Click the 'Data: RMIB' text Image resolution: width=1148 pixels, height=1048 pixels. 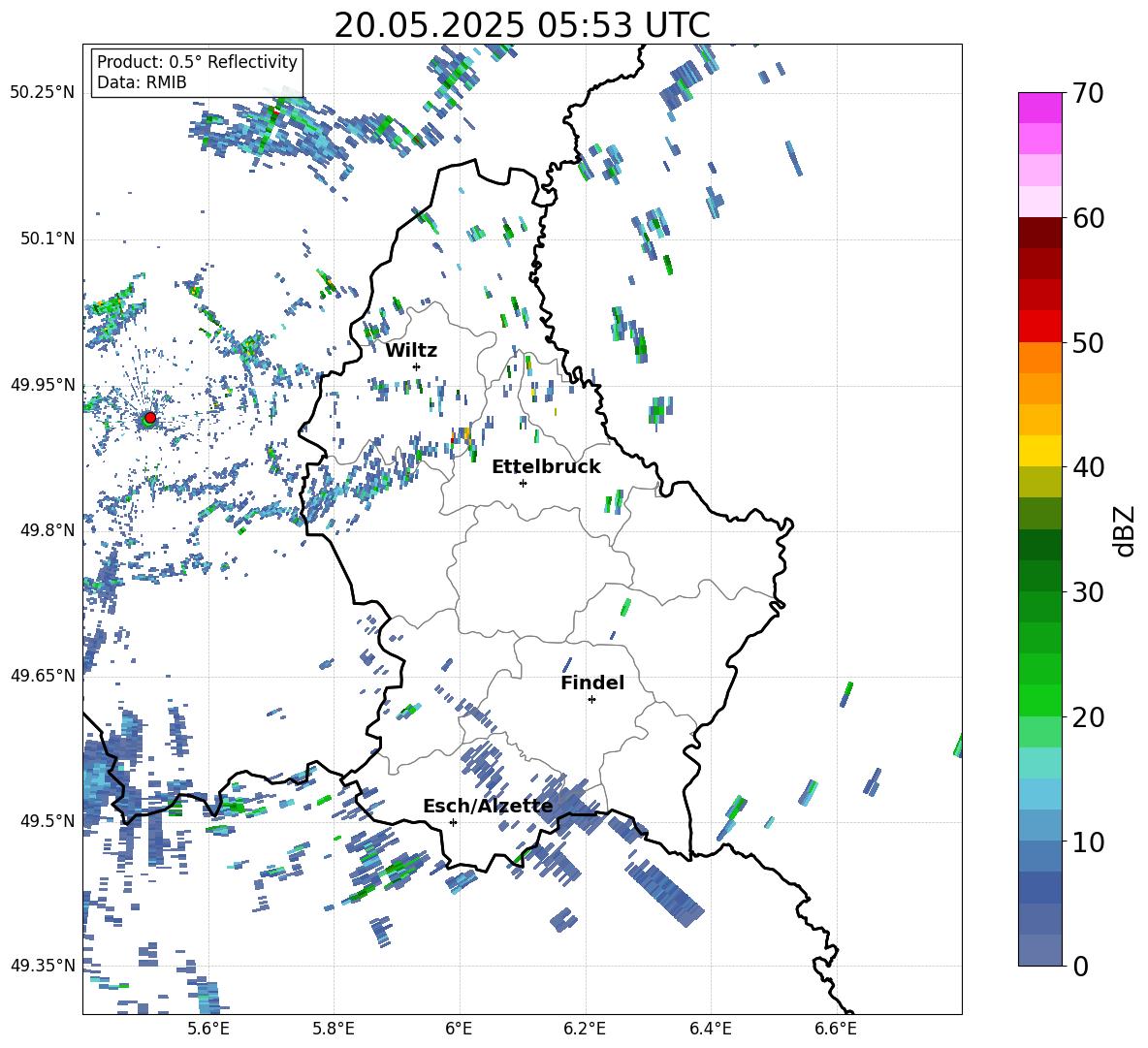(142, 82)
